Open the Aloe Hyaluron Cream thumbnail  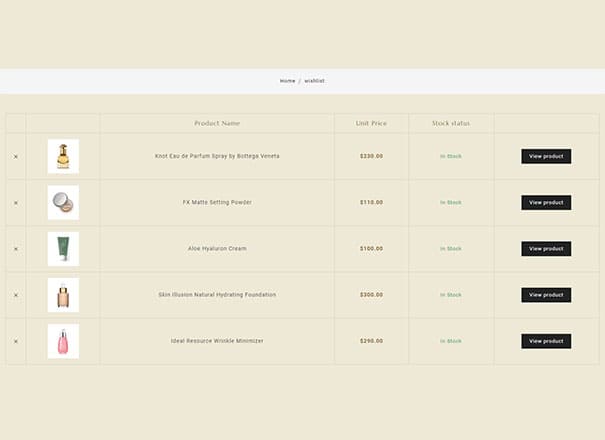[63, 249]
